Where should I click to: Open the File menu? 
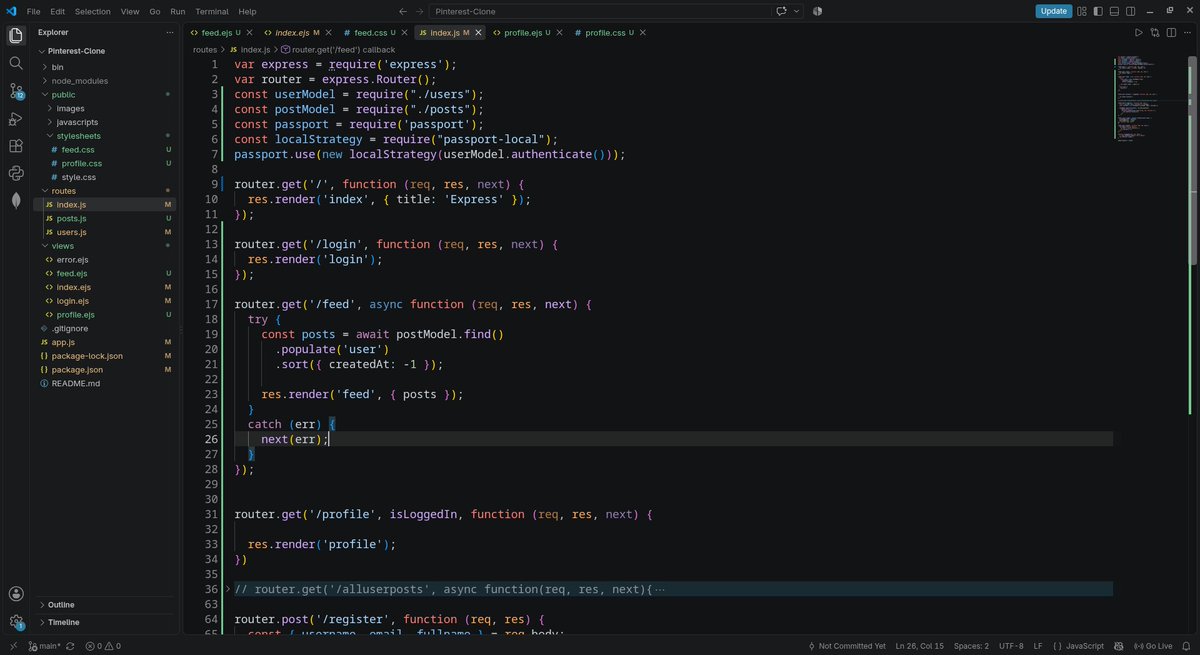point(34,11)
